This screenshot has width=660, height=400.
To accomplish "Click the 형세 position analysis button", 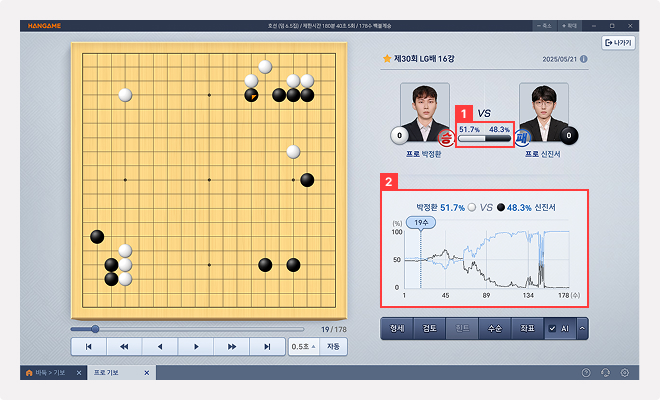I will [x=397, y=328].
